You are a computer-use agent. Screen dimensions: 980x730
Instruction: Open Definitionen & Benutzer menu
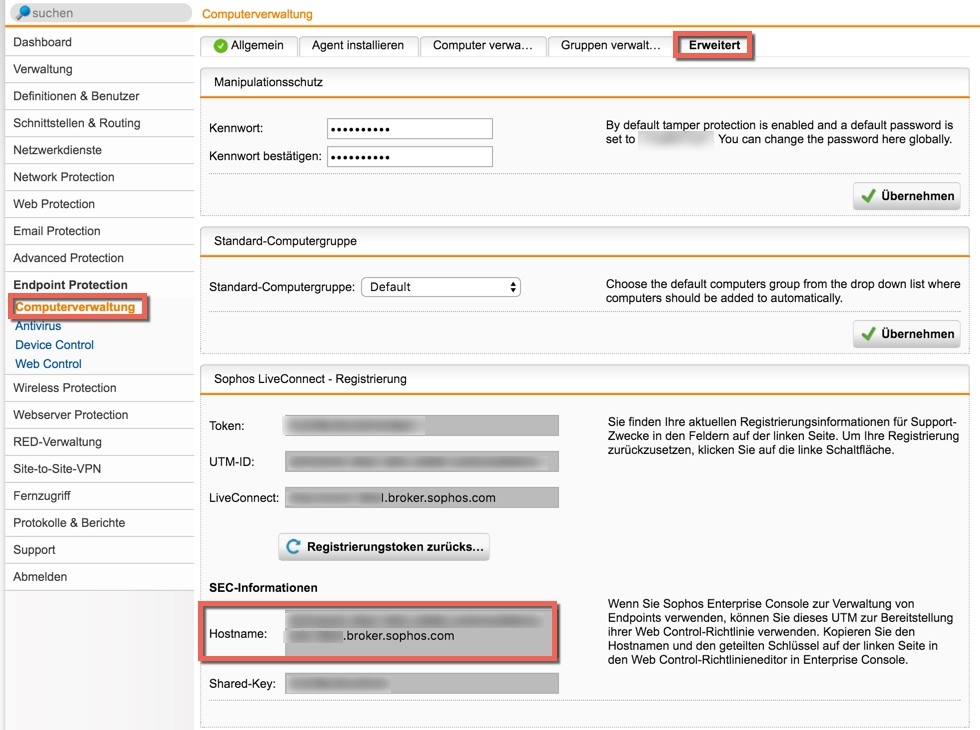(99, 96)
